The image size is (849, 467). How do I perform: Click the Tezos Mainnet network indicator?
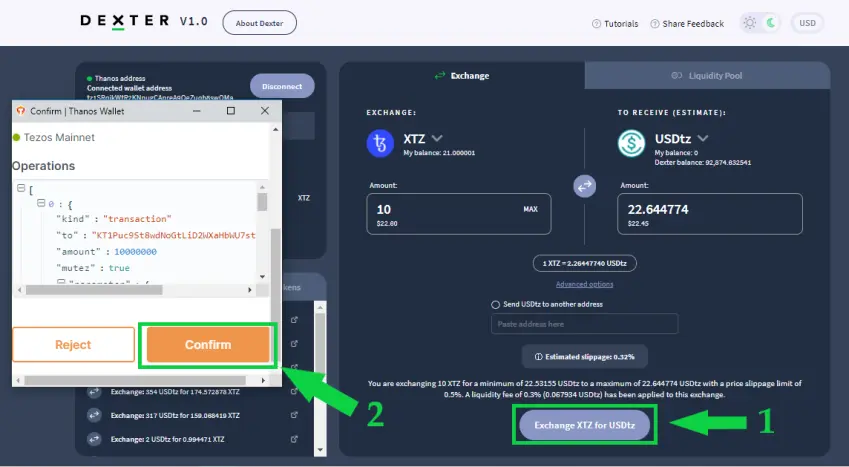pyautogui.click(x=54, y=138)
